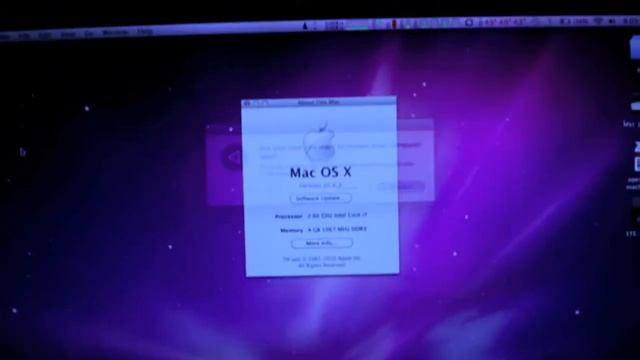Screen dimensions: 640x360
Task: Click the black triangle icon in menu bar
Action: tap(304, 26)
